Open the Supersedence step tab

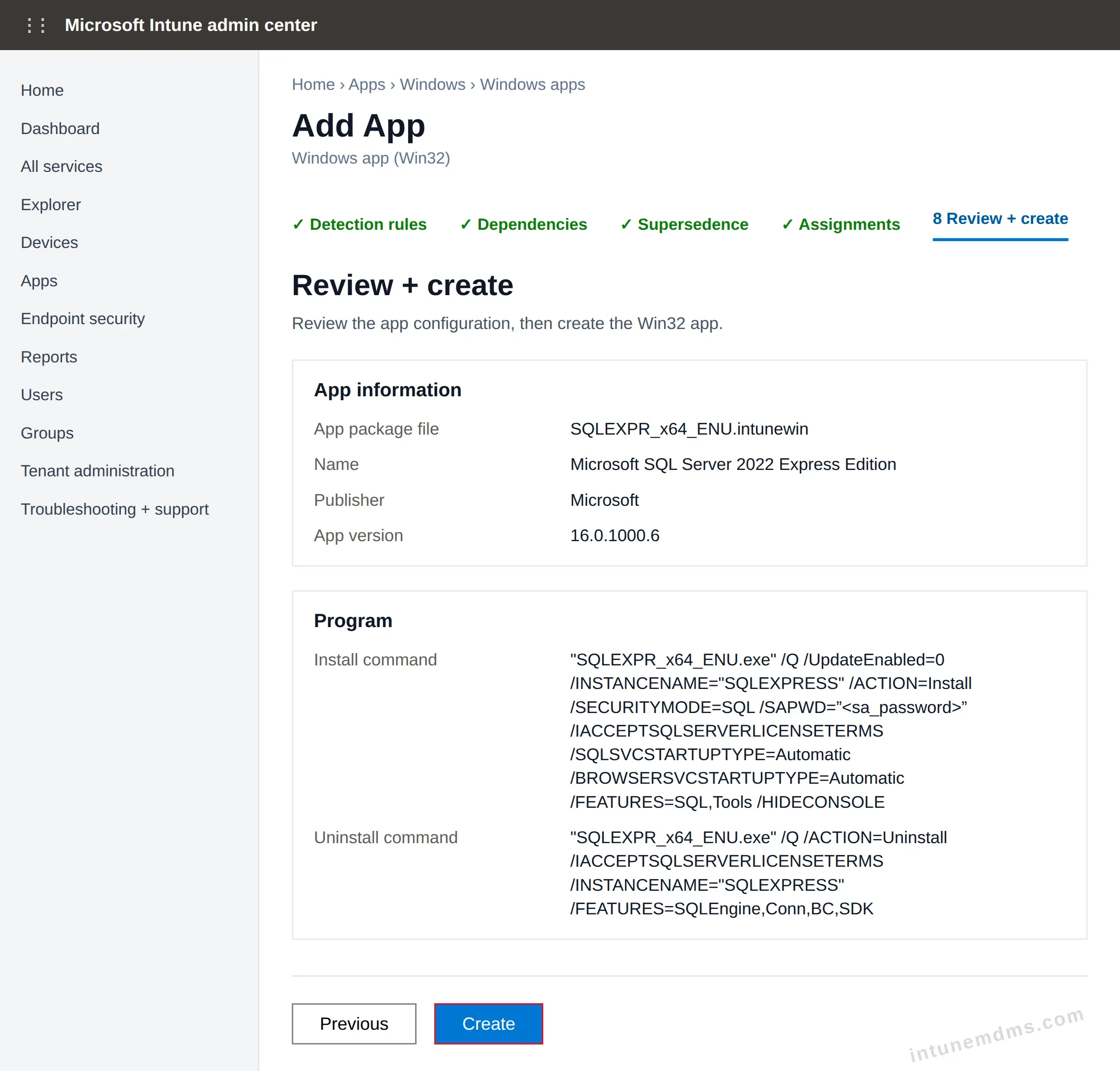(684, 224)
